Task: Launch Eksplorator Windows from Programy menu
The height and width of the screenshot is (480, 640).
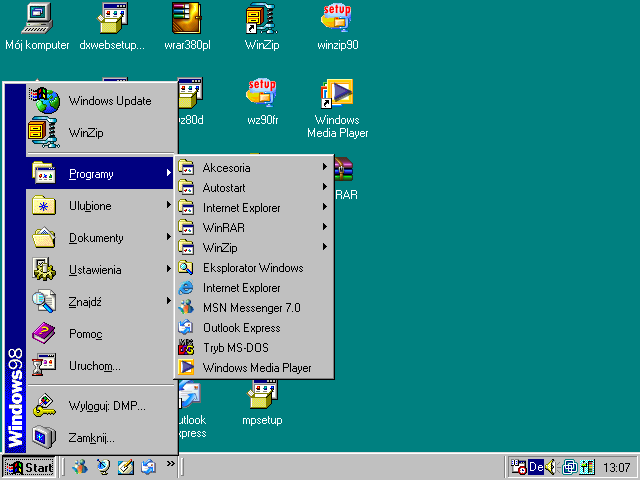Action: 254,268
